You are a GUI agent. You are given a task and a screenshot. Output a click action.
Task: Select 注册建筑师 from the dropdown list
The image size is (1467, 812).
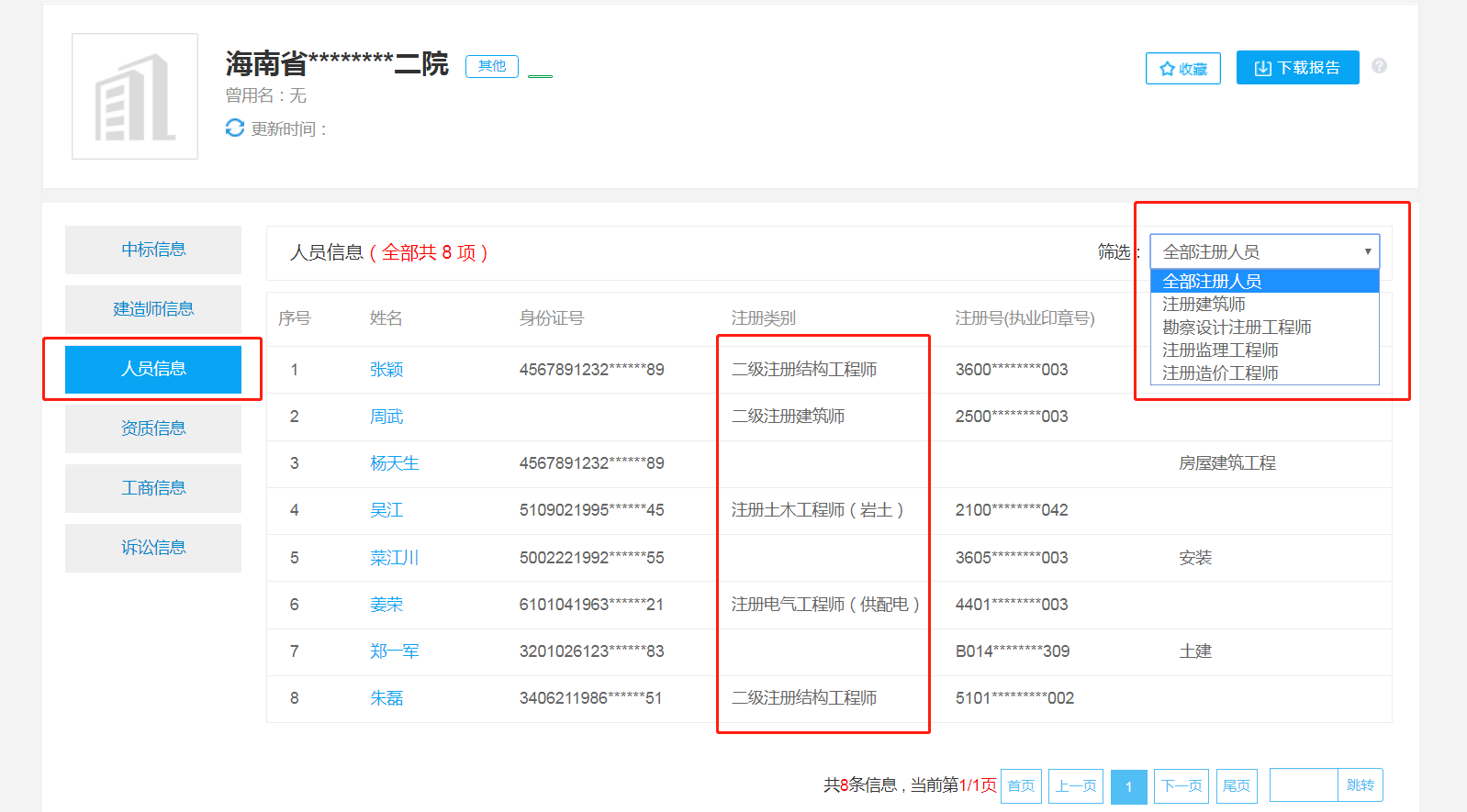[x=1204, y=304]
